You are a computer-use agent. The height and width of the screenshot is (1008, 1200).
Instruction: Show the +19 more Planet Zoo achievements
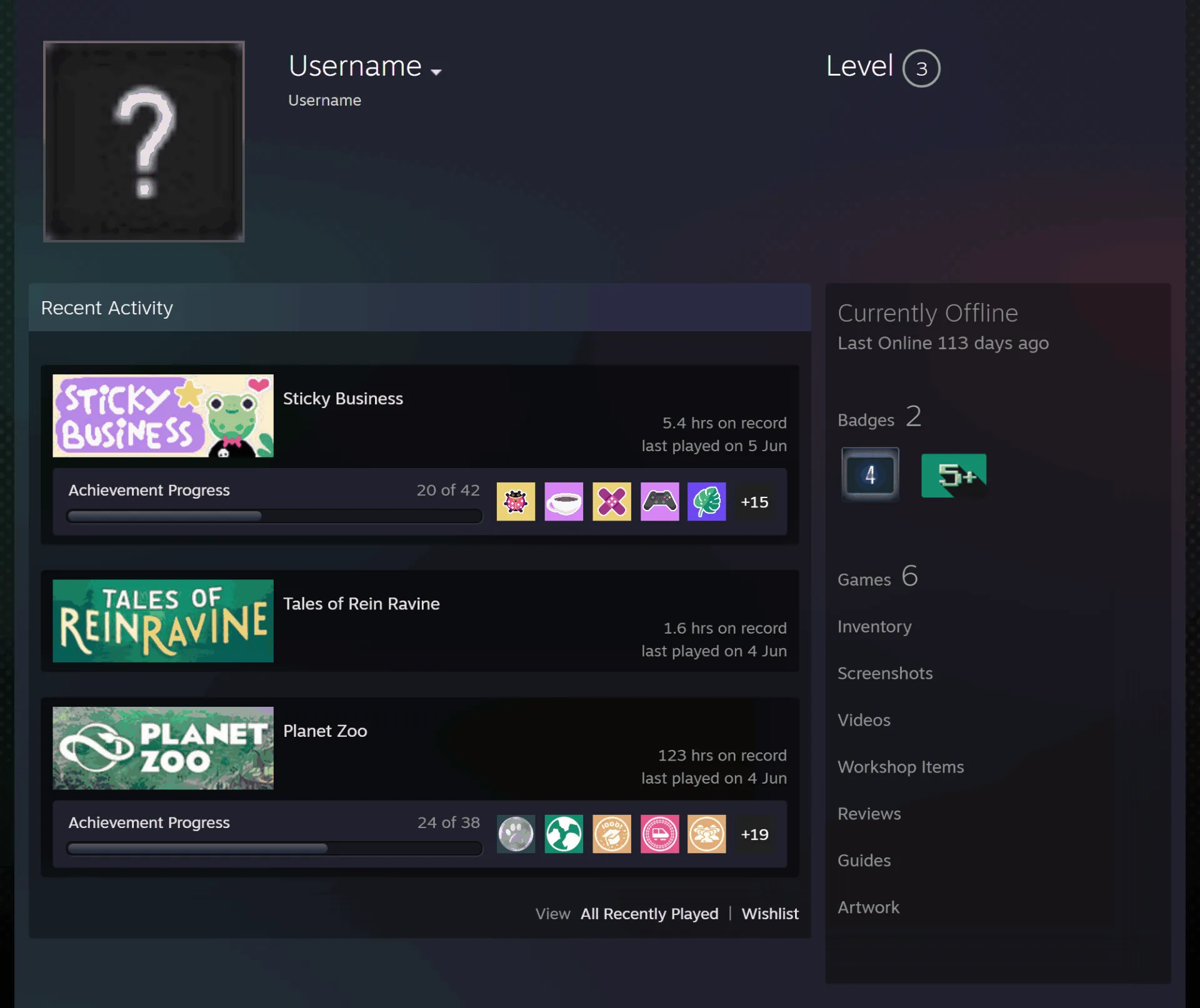[x=754, y=834]
